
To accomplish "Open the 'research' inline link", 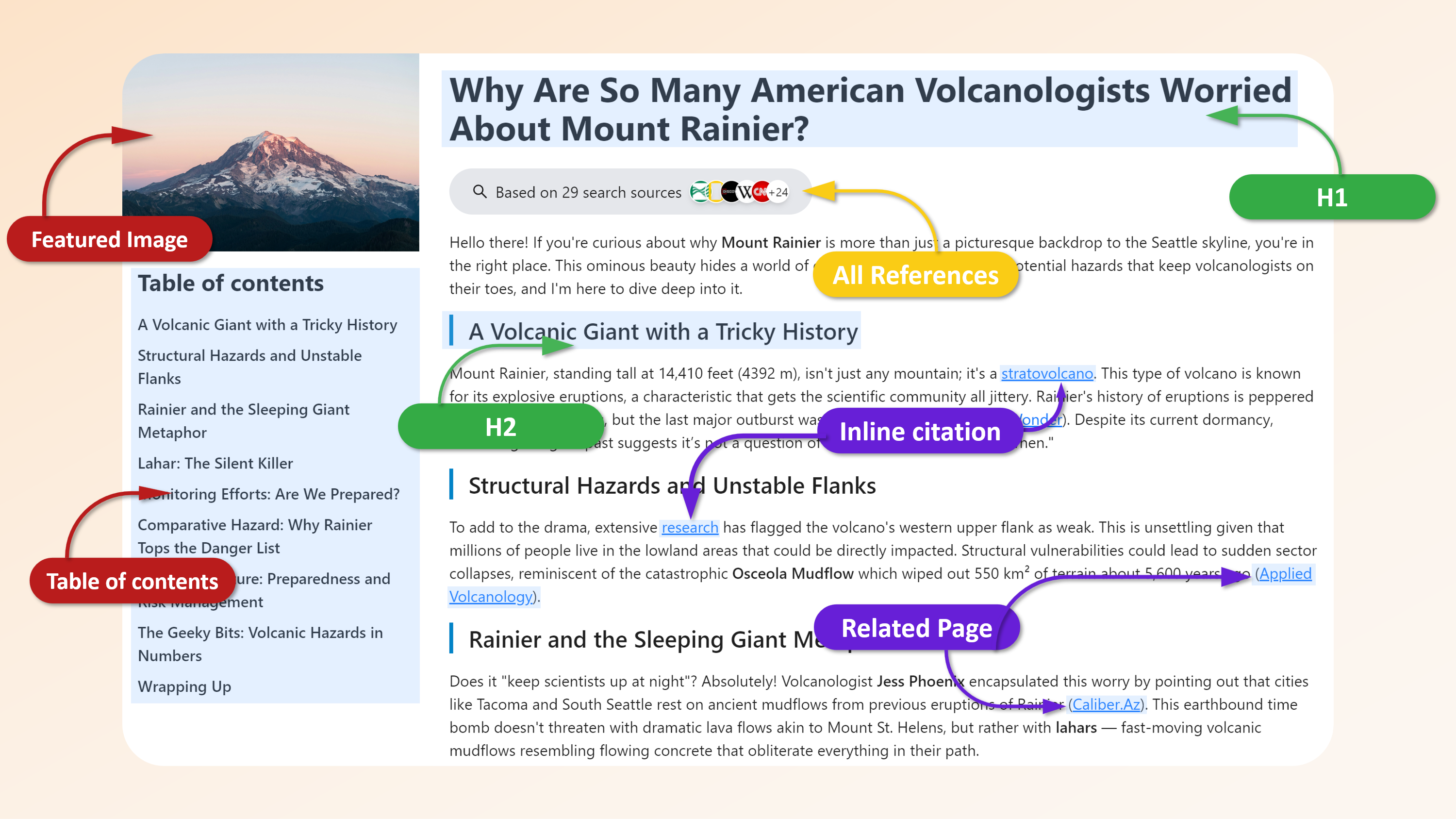I will pos(689,527).
